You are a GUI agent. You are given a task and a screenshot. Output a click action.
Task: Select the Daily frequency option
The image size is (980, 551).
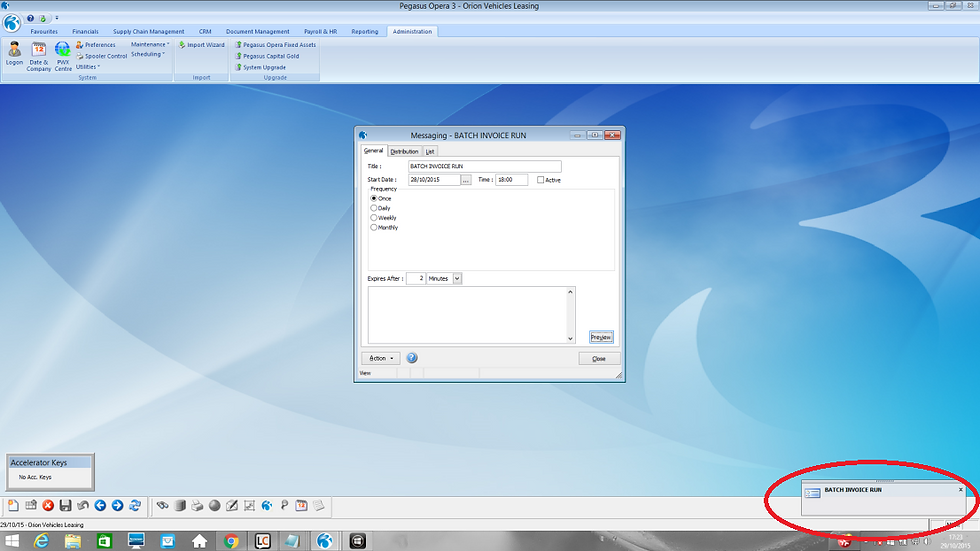click(x=374, y=208)
